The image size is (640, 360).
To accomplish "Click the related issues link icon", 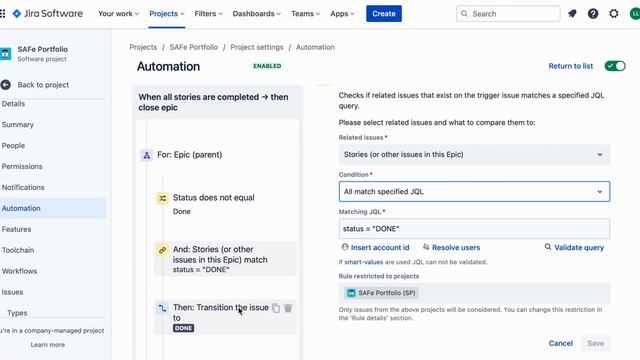I will pyautogui.click(x=162, y=250).
